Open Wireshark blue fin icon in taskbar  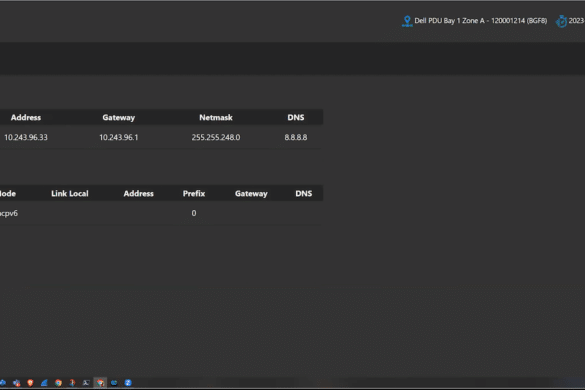[44, 383]
